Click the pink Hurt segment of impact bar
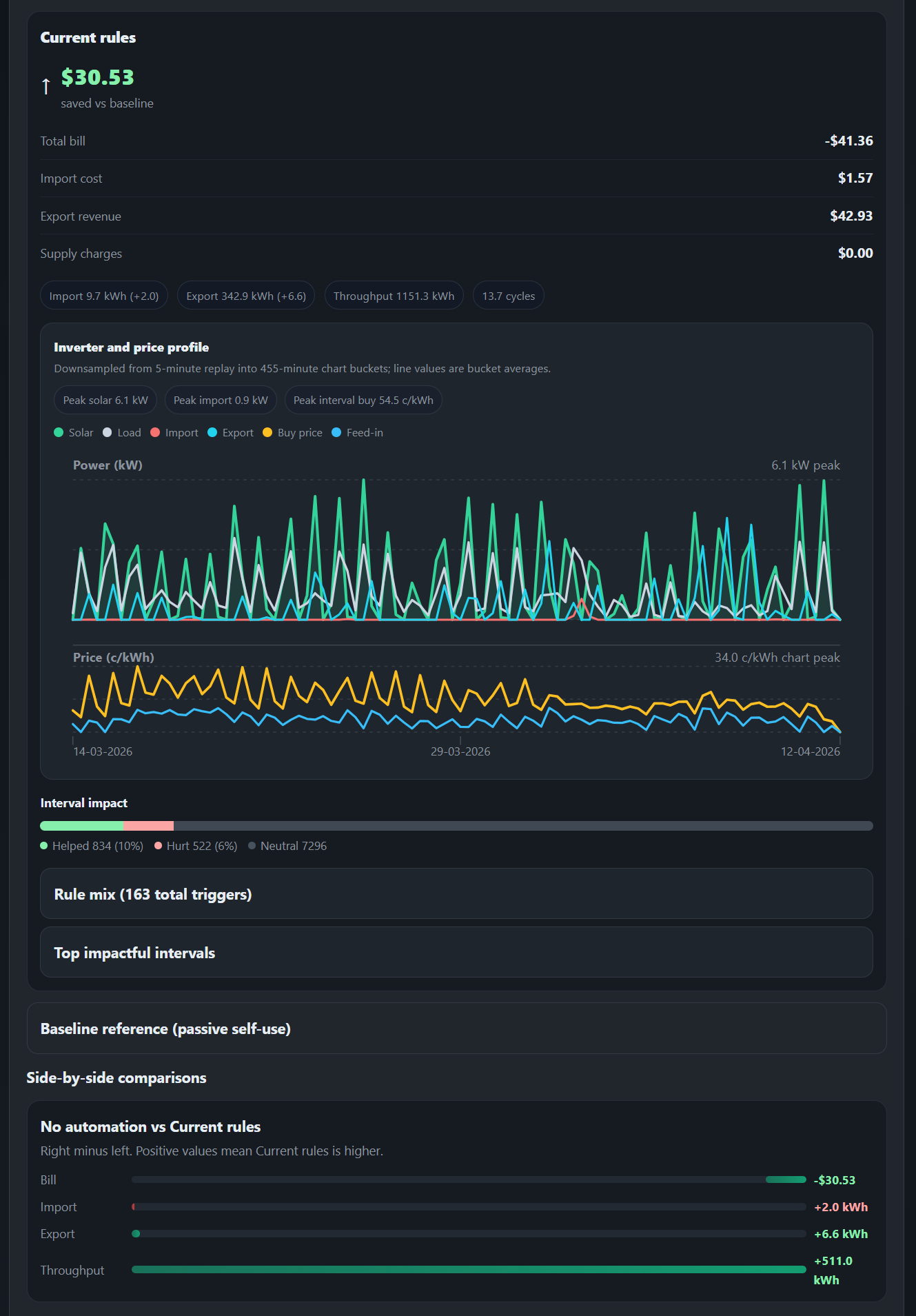The image size is (916, 1316). point(149,826)
